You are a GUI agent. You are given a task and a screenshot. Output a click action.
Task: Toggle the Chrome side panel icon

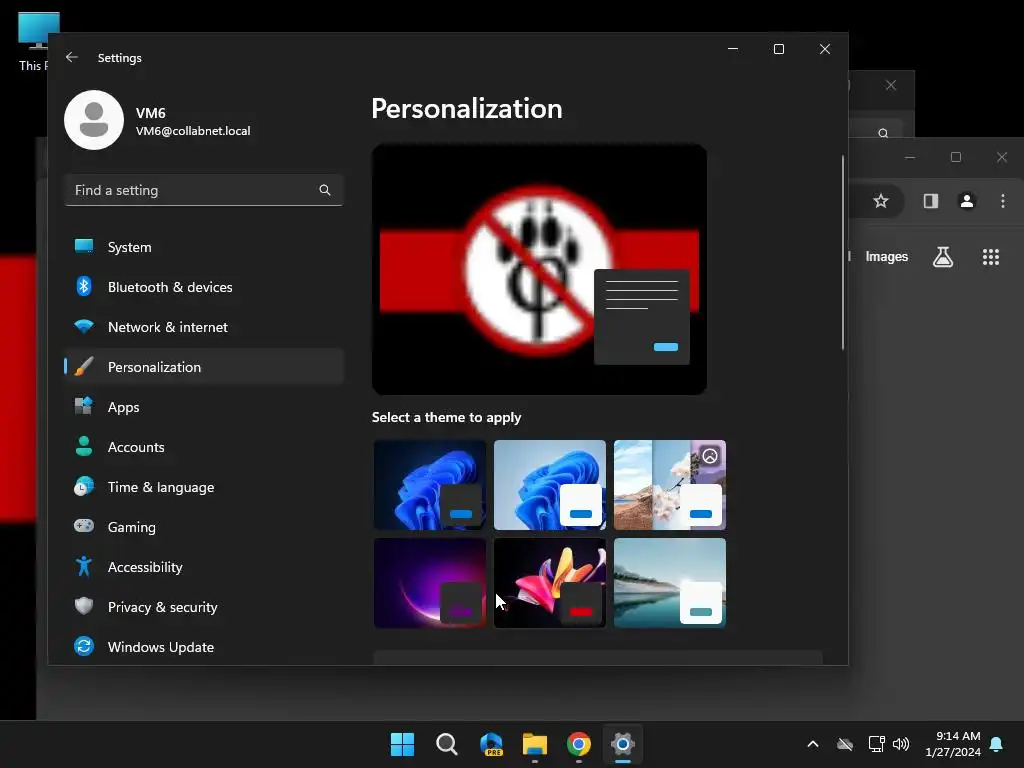coord(931,201)
